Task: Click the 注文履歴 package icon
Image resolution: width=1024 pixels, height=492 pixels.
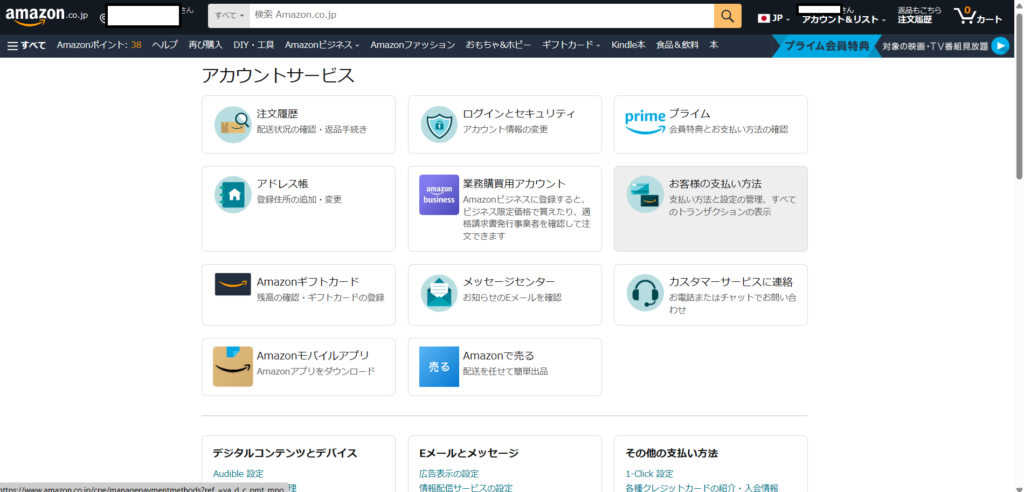Action: pyautogui.click(x=232, y=124)
